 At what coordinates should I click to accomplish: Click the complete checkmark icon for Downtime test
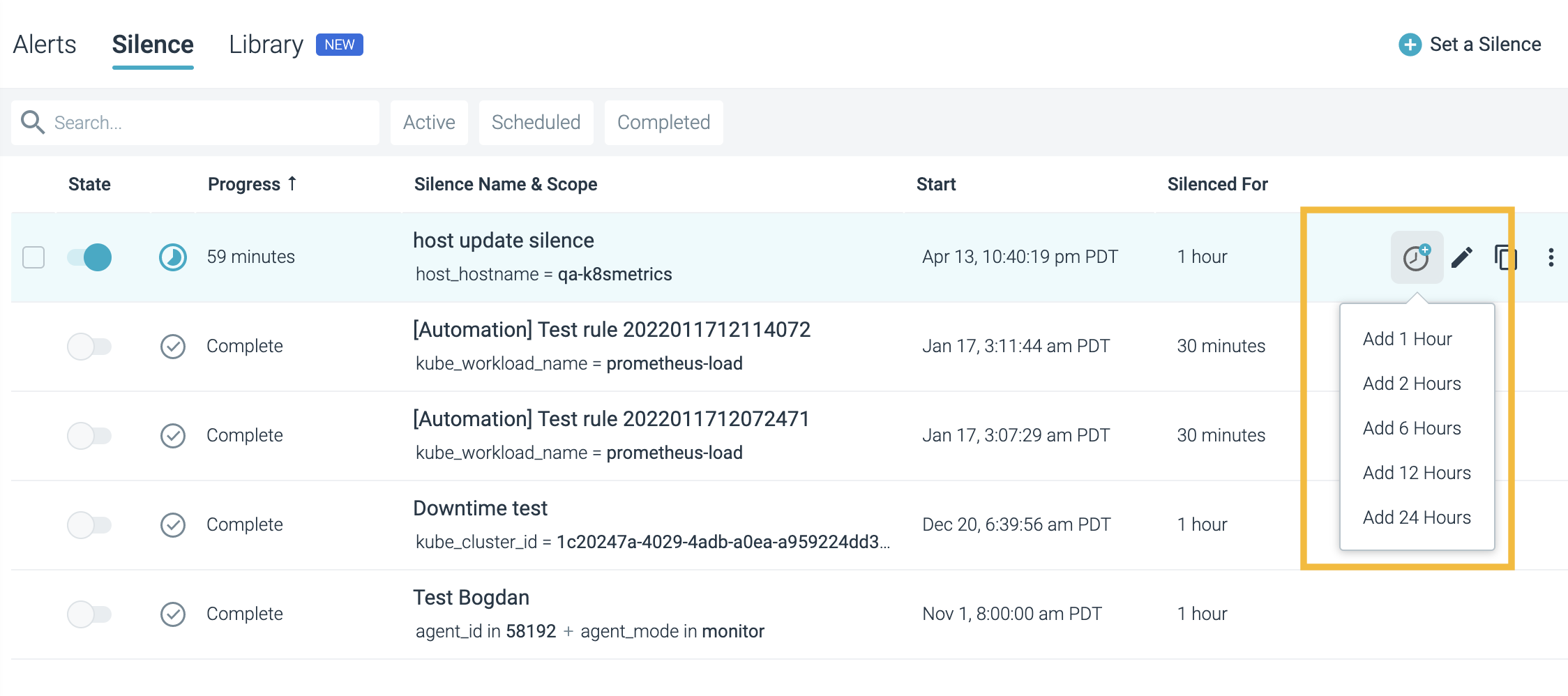tap(173, 525)
